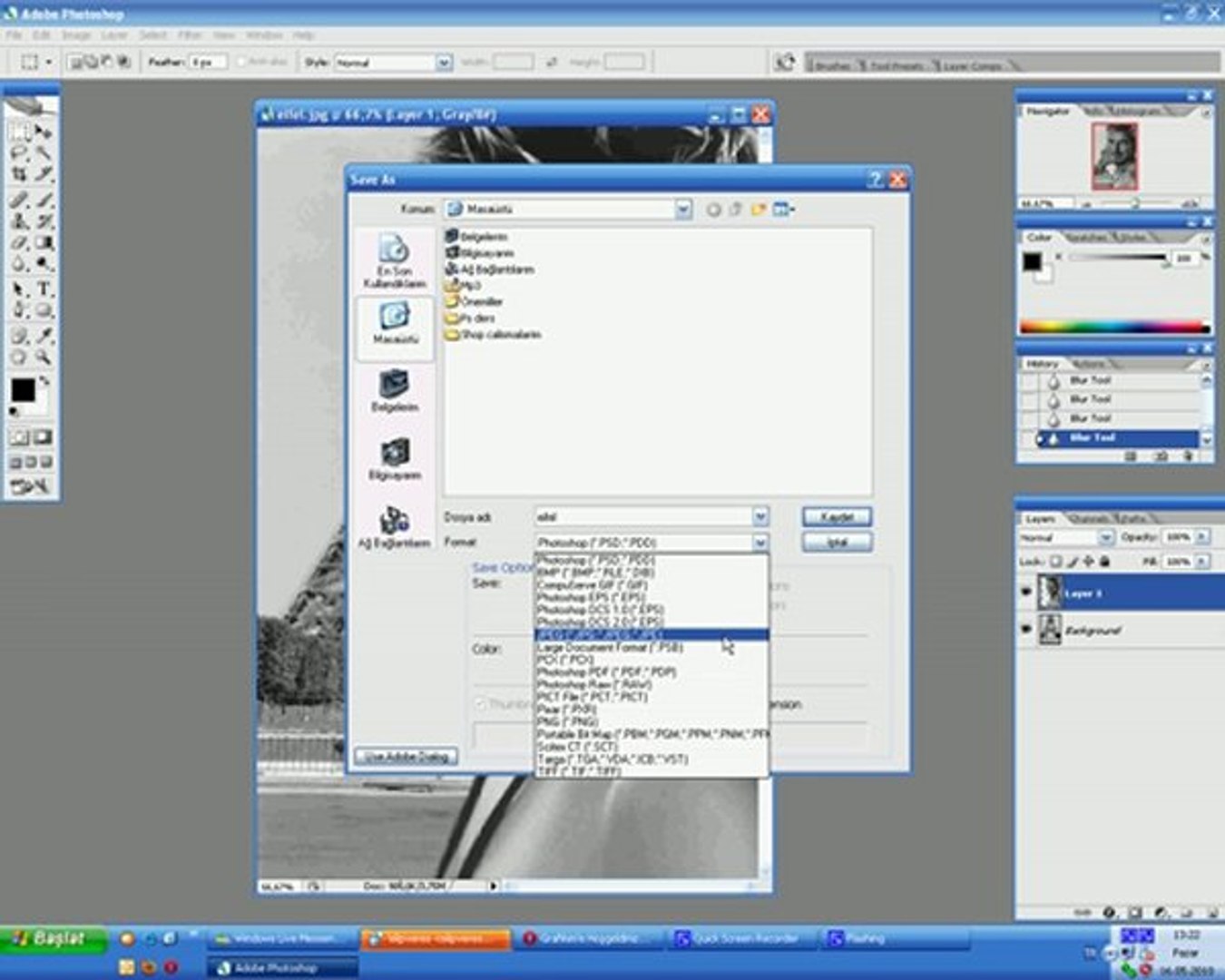The width and height of the screenshot is (1225, 980).
Task: Collapse the Format dropdown using its arrow
Action: tap(760, 543)
